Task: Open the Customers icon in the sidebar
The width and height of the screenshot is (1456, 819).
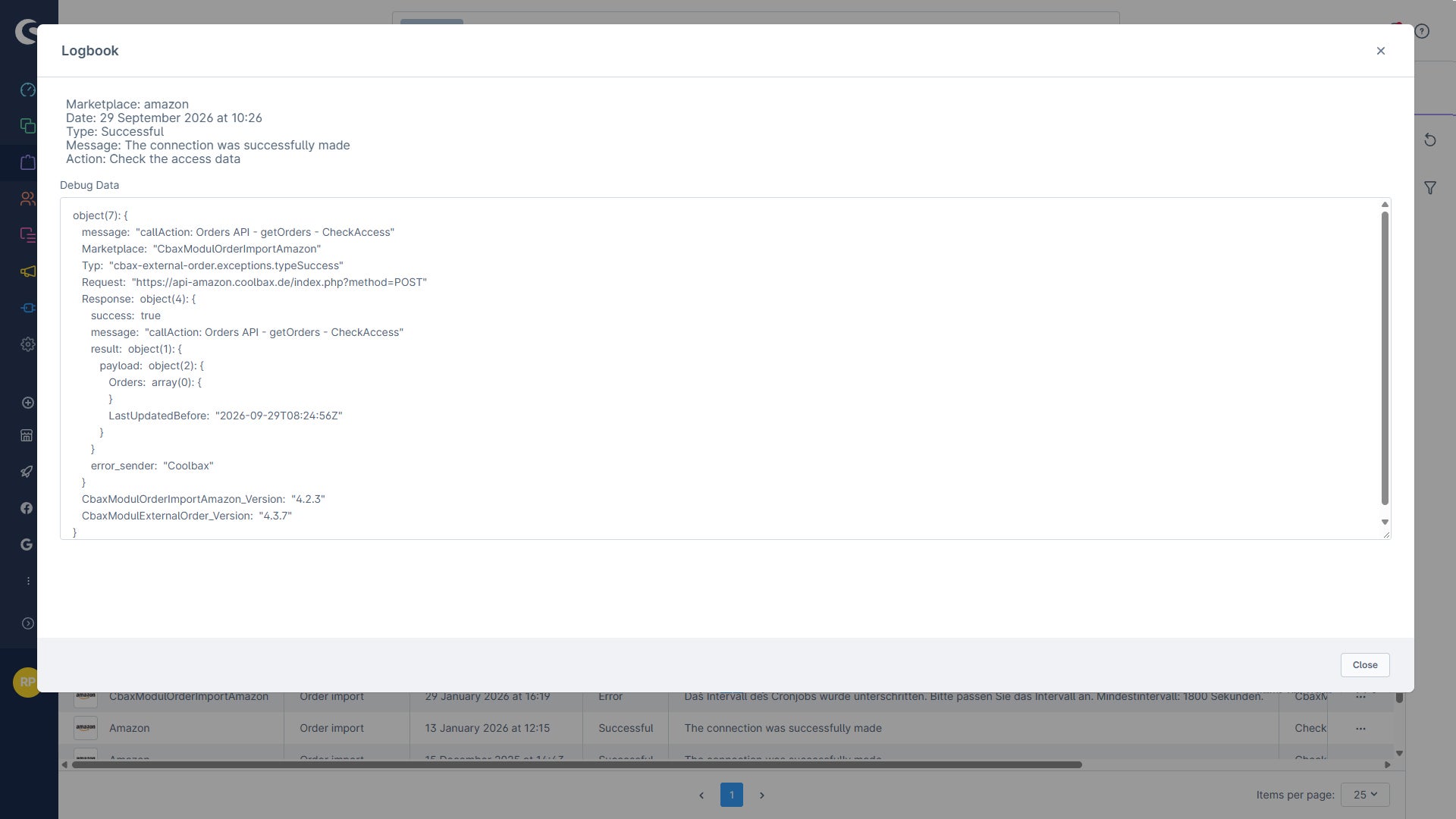Action: tap(27, 199)
